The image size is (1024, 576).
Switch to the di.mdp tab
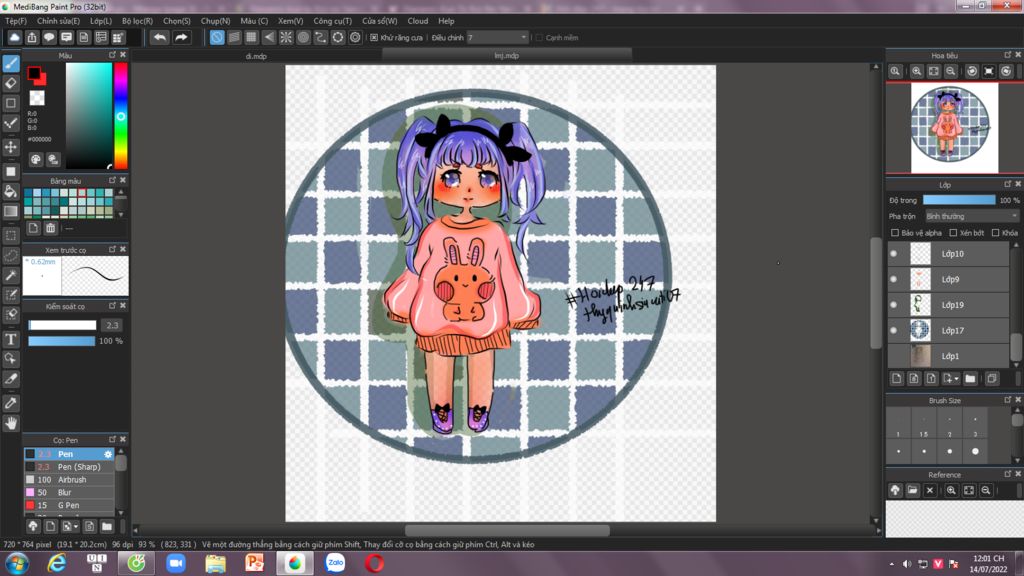coord(256,56)
